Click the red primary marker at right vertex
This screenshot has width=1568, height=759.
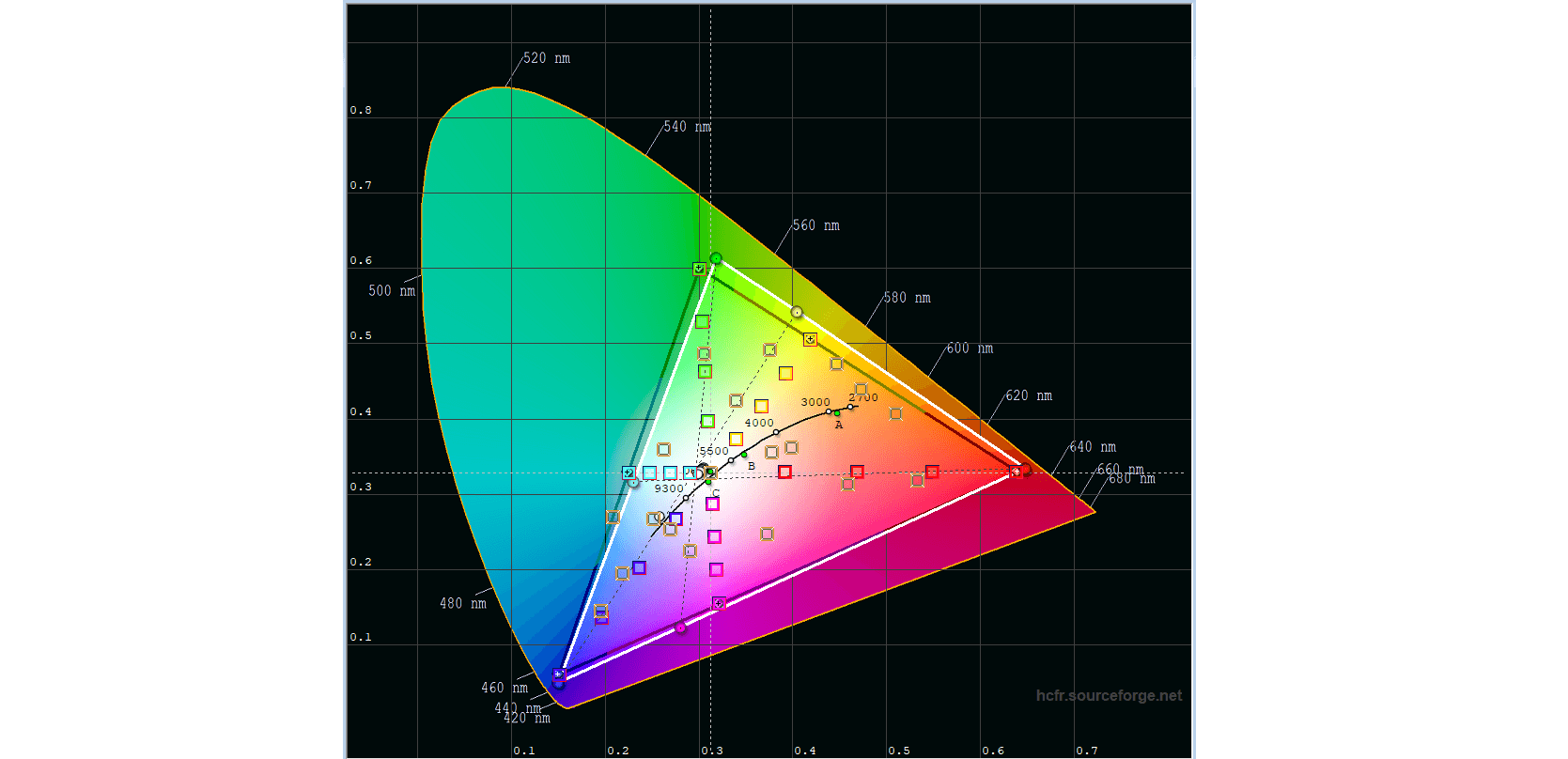[x=1016, y=472]
